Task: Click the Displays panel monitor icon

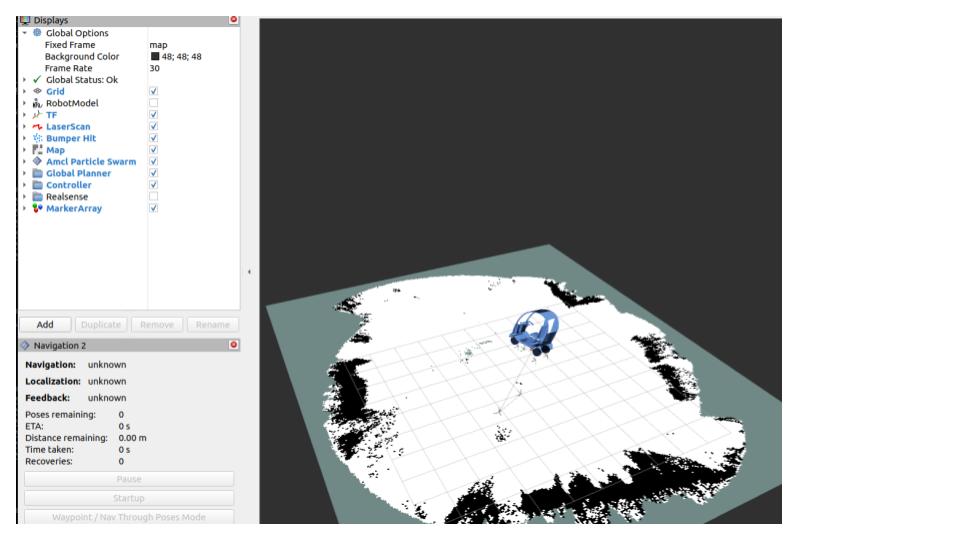Action: [x=25, y=20]
